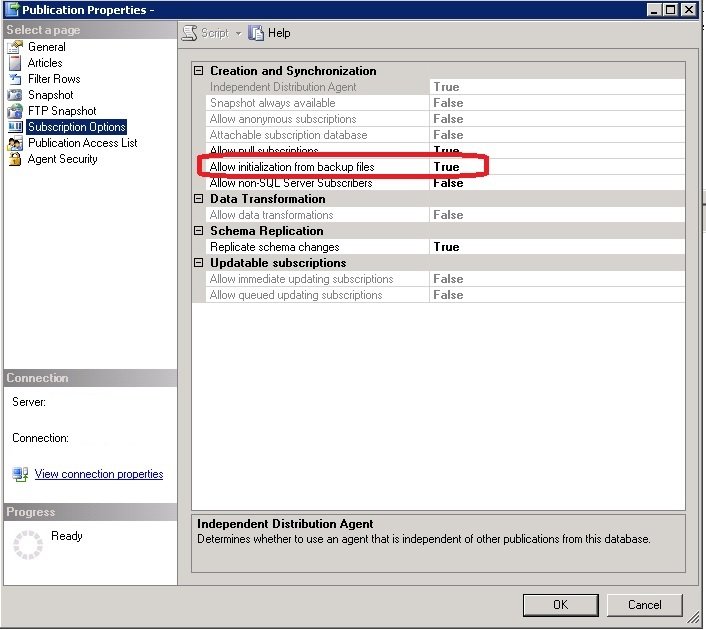The image size is (706, 630).
Task: Click True value for Replicate schema changes
Action: point(446,247)
